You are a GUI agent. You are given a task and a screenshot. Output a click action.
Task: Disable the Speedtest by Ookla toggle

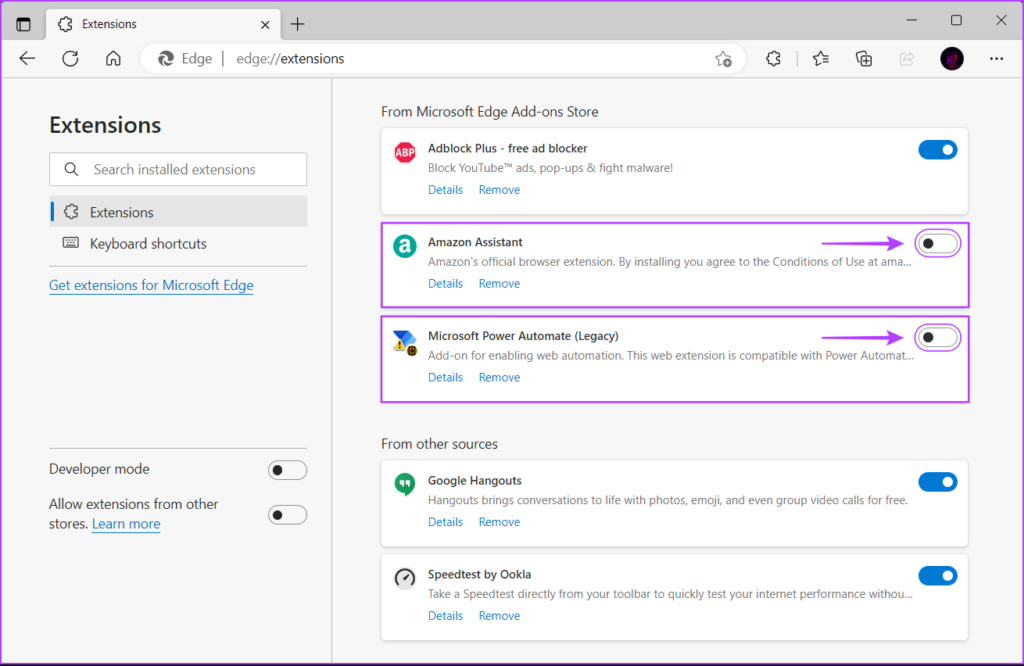tap(938, 576)
